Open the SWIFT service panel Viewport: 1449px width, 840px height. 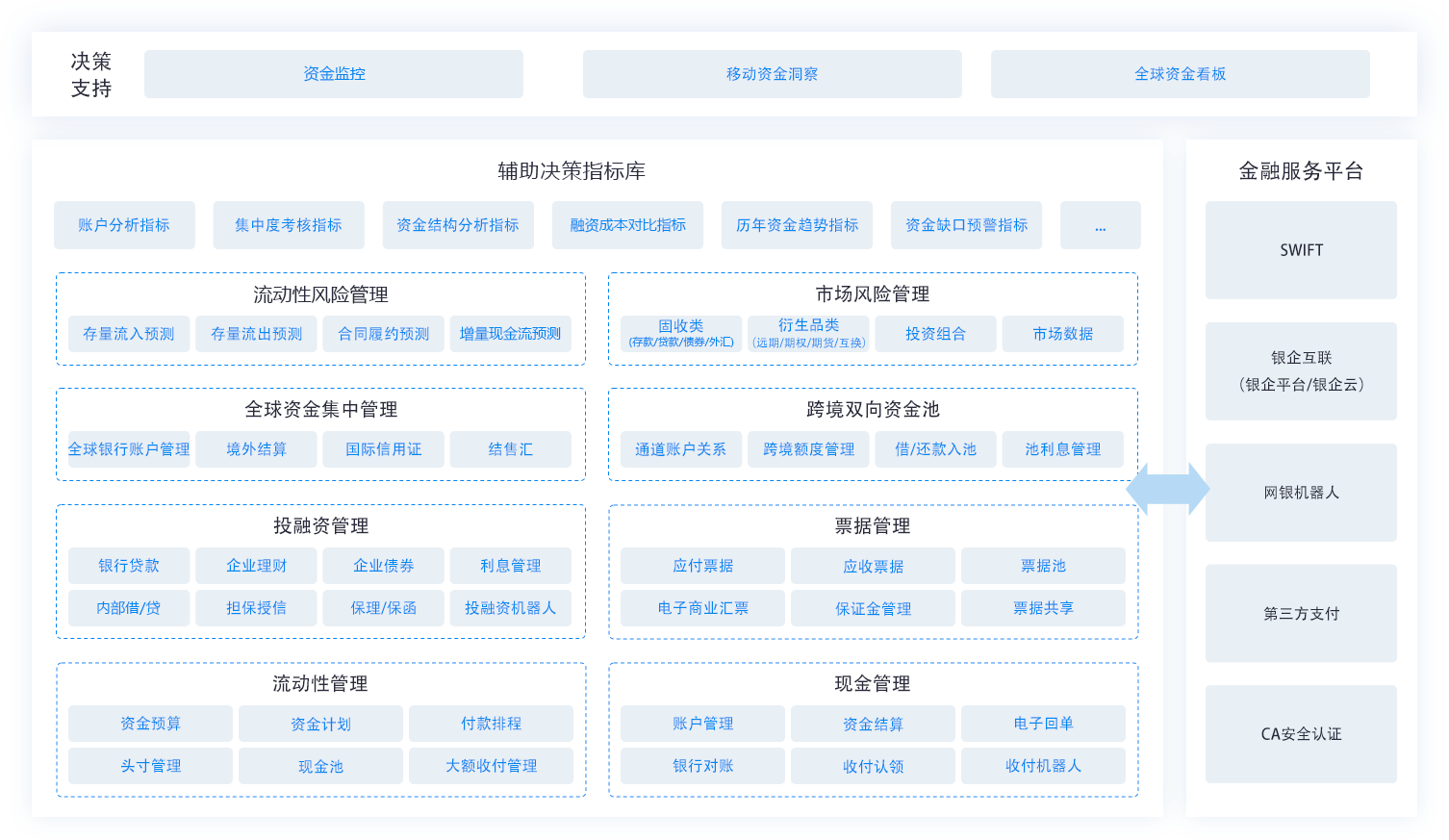(x=1301, y=250)
